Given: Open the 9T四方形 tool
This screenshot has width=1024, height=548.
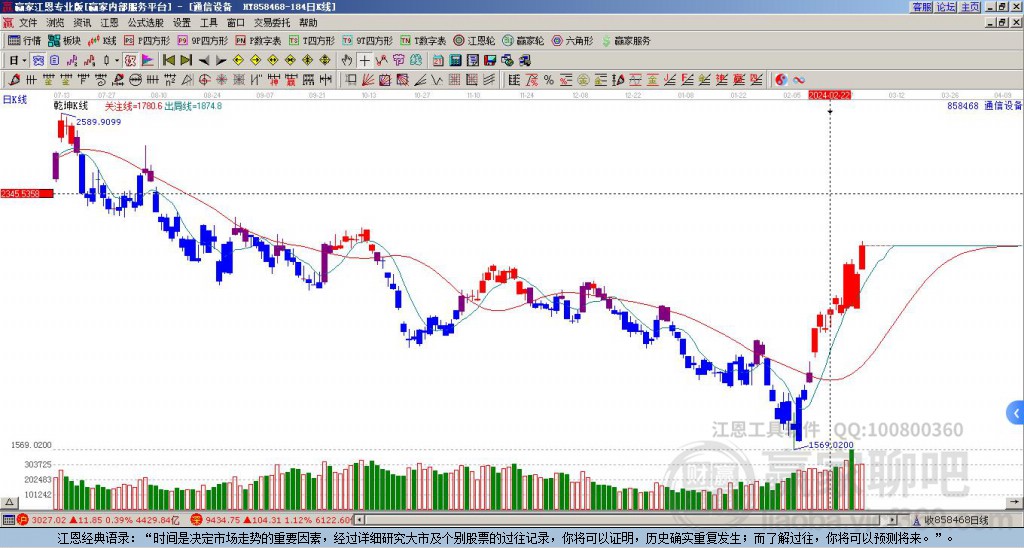Looking at the screenshot, I should [368, 40].
